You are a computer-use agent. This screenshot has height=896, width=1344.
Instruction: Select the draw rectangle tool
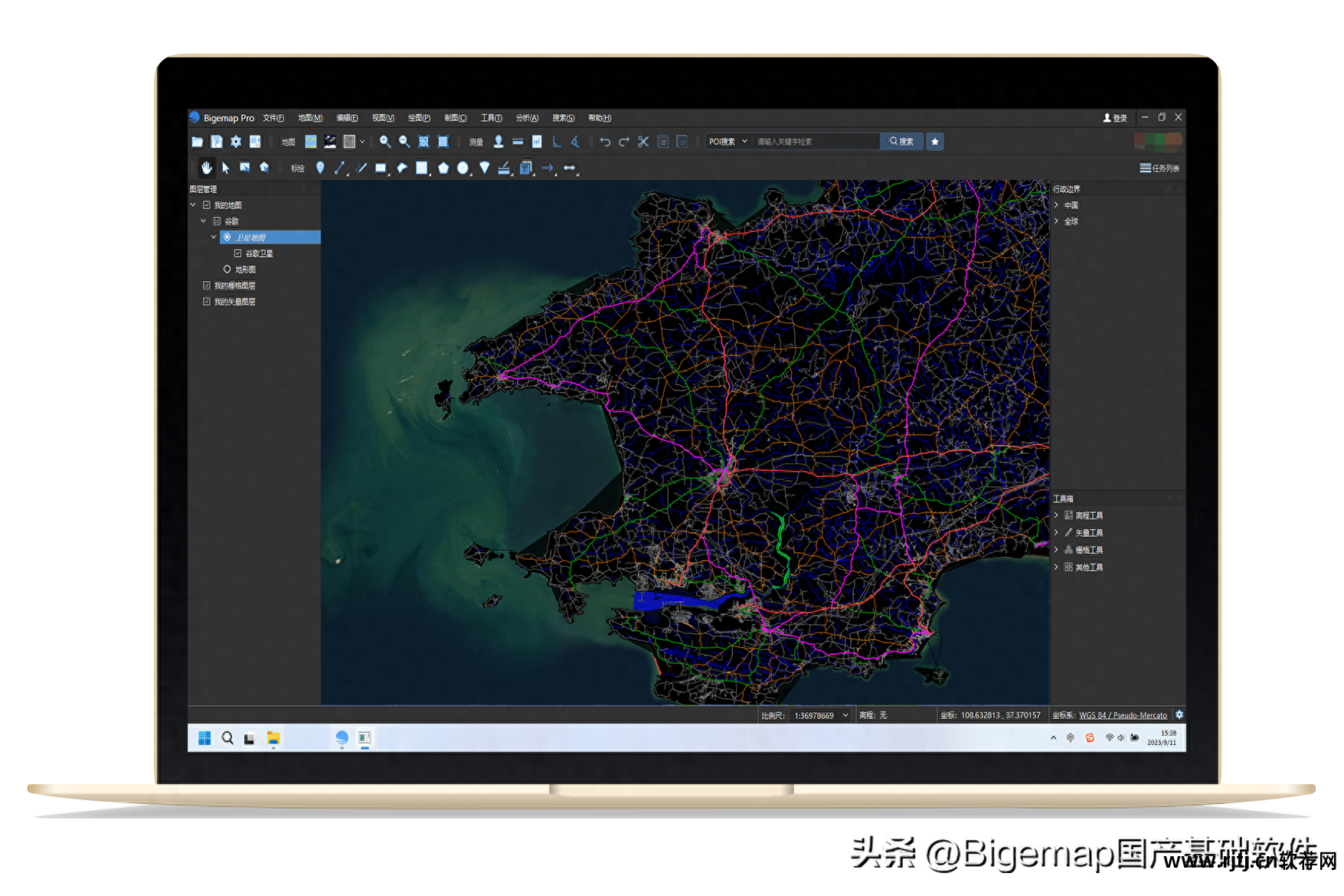[x=381, y=168]
